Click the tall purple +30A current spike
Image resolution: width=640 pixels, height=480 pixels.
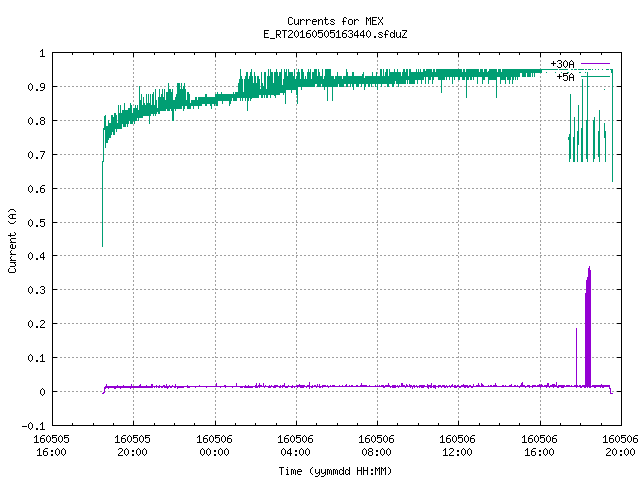point(588,327)
